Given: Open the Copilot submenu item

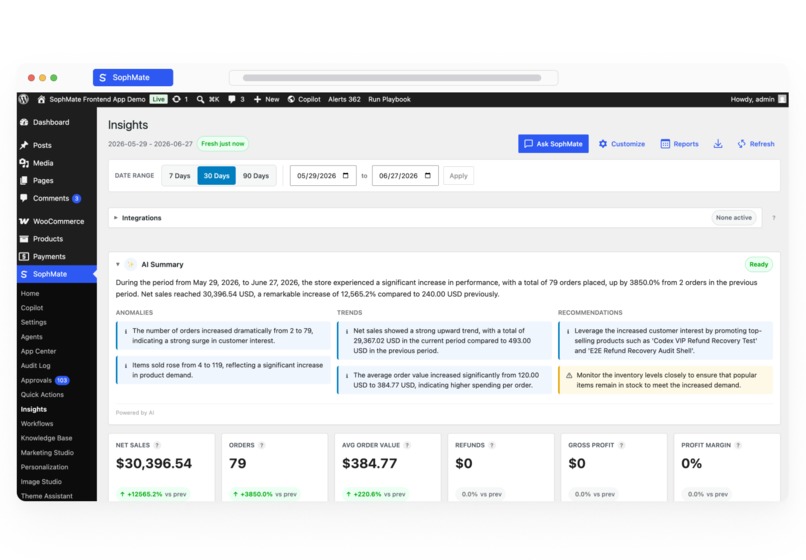Looking at the screenshot, I should [32, 308].
